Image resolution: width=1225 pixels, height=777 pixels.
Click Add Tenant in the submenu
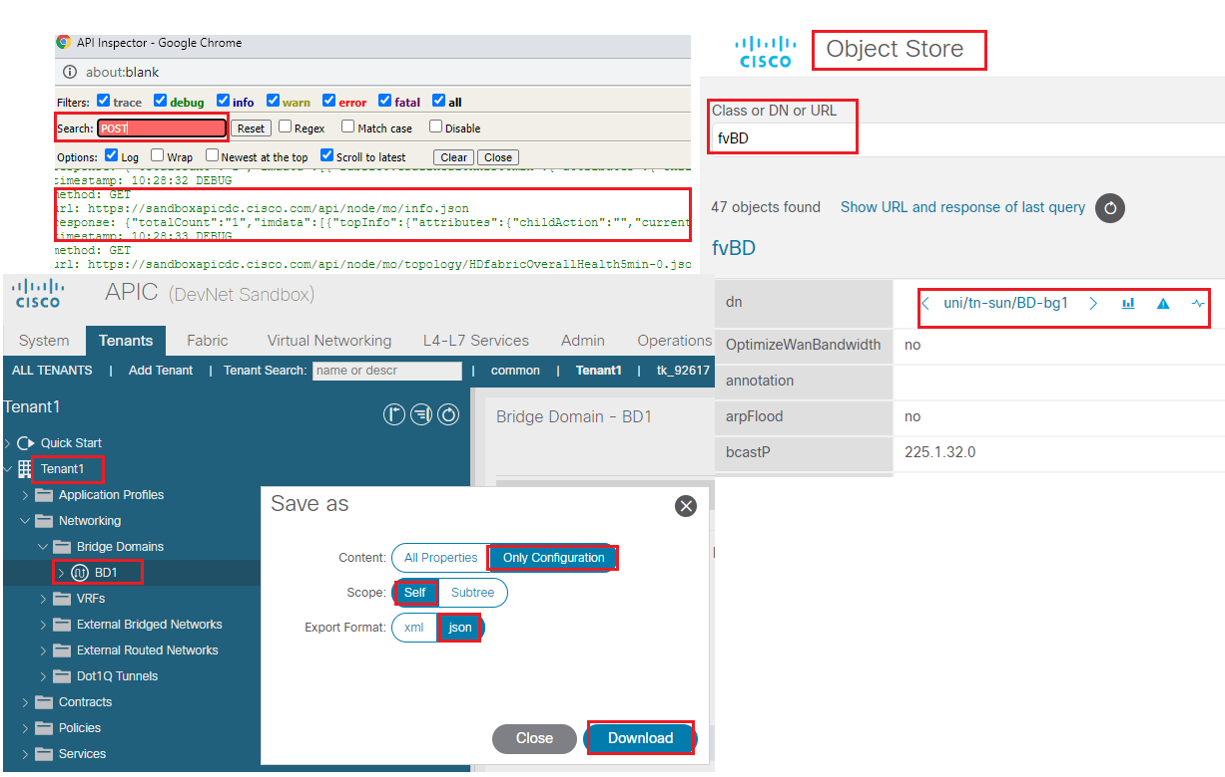point(161,370)
